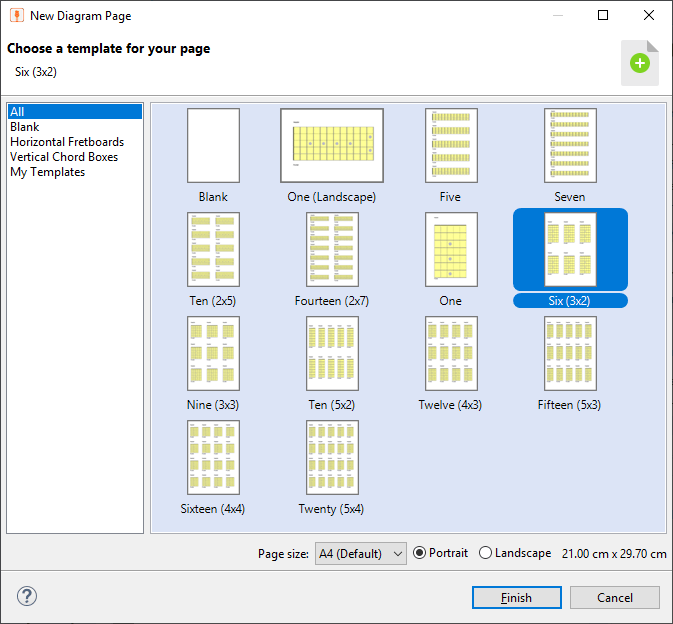Select the Blank category in list
The width and height of the screenshot is (673, 624).
tap(24, 127)
